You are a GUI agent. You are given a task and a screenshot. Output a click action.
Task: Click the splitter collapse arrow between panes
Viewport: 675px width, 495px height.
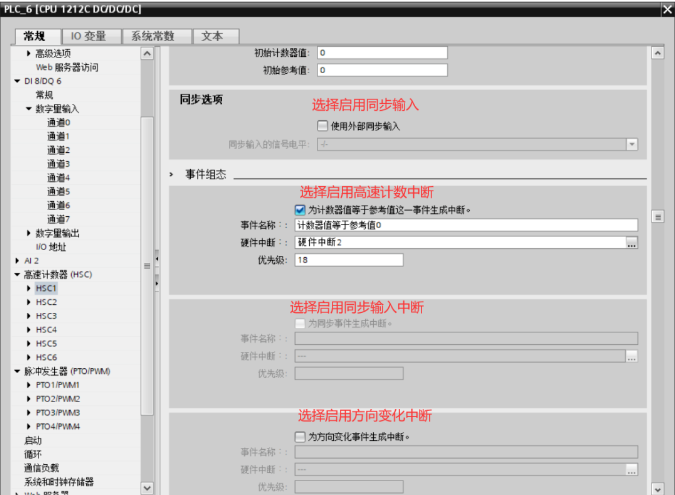pos(155,260)
